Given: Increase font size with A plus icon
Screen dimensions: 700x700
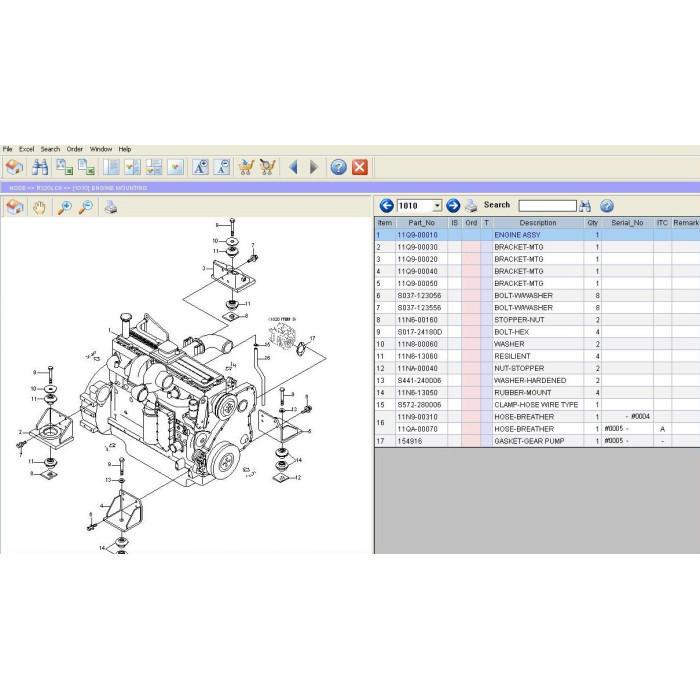Looking at the screenshot, I should [x=200, y=167].
